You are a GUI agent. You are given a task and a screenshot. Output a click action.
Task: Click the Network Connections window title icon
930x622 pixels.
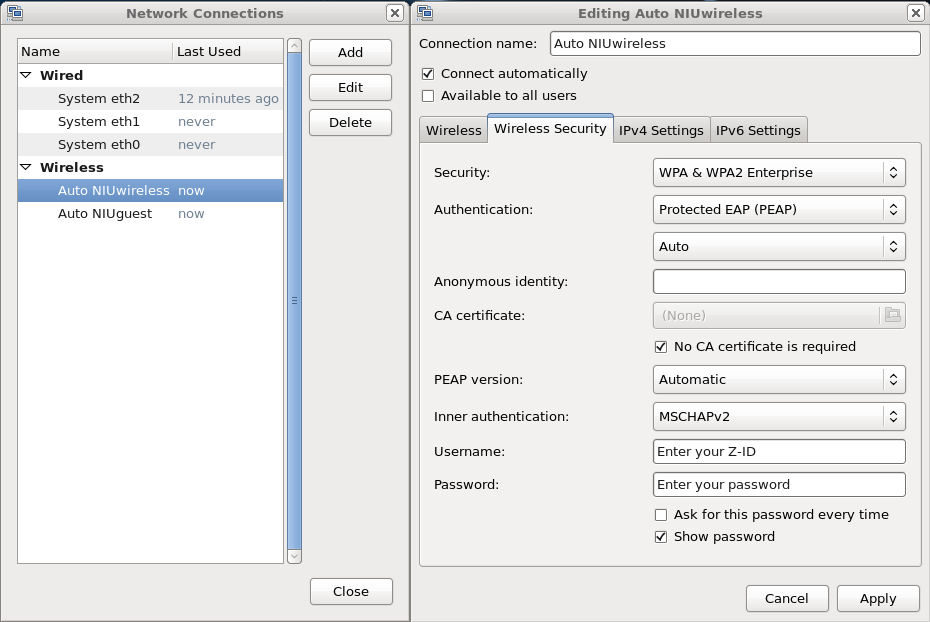15,13
